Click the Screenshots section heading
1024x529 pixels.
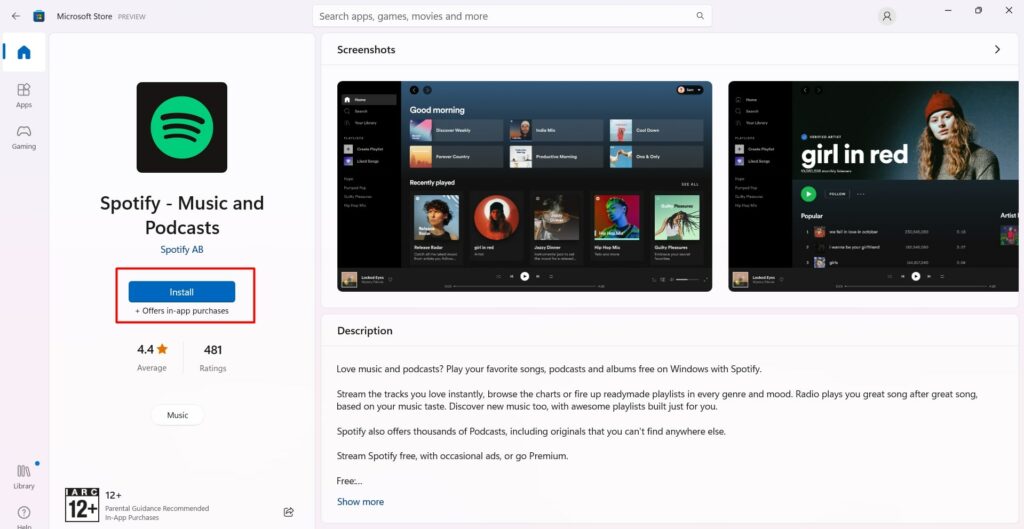pyautogui.click(x=366, y=50)
